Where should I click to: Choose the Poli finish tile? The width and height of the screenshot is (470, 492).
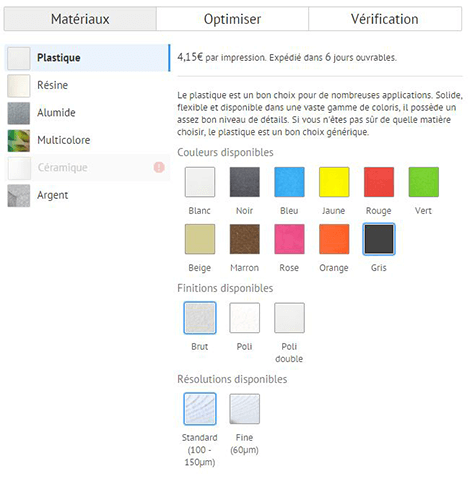(x=244, y=318)
